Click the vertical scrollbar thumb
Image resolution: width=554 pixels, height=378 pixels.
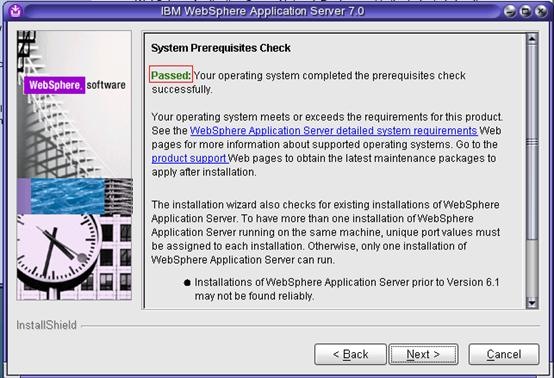click(532, 142)
